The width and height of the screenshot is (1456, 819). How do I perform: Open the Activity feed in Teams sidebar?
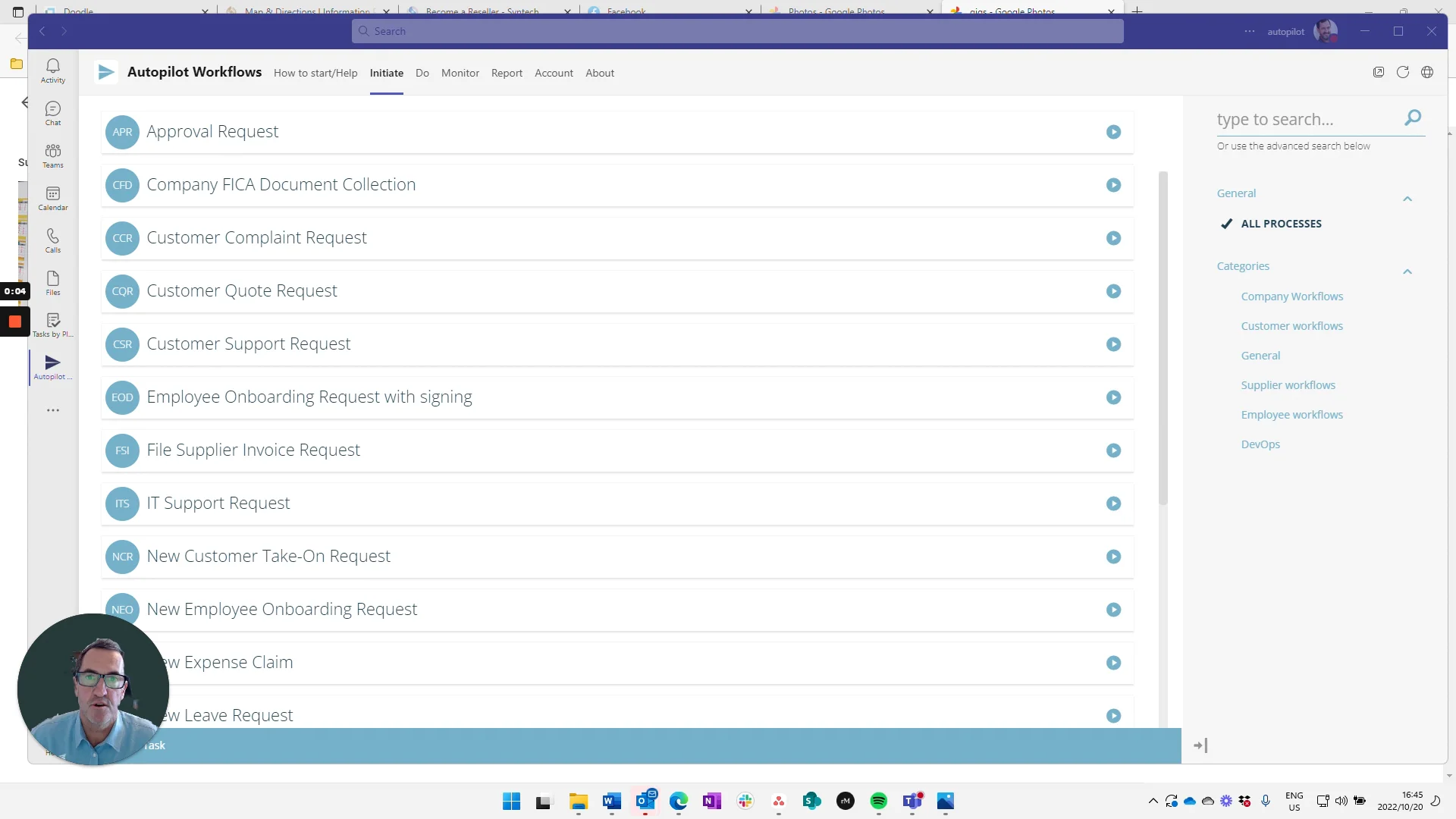(52, 69)
